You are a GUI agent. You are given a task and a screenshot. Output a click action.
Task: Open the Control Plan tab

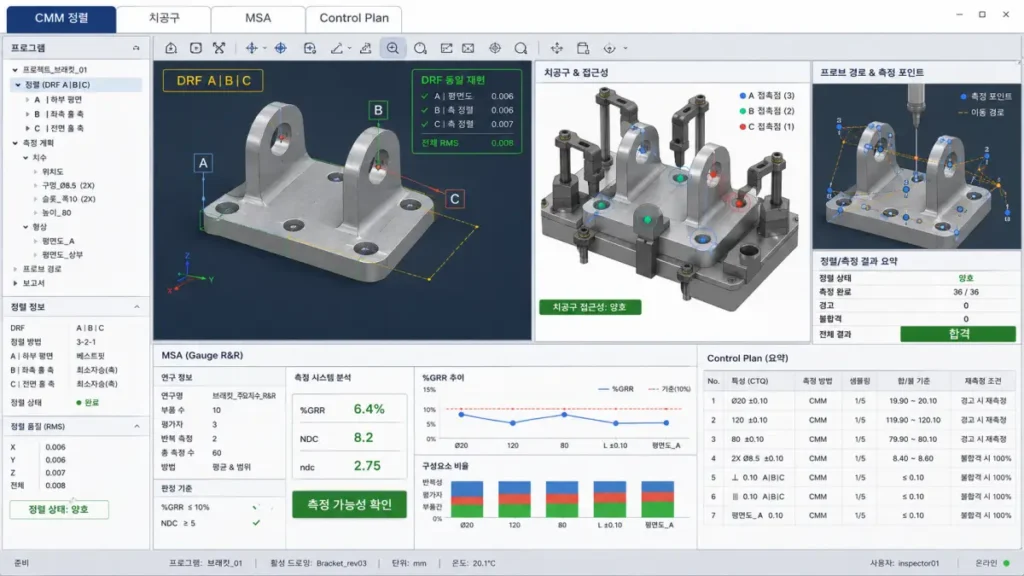[x=353, y=18]
